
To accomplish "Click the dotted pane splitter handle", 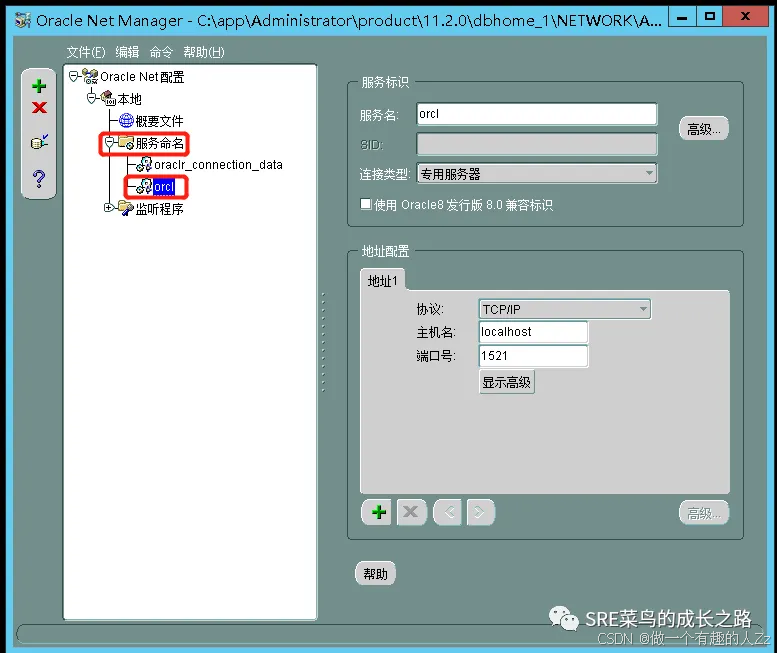I will click(x=323, y=342).
